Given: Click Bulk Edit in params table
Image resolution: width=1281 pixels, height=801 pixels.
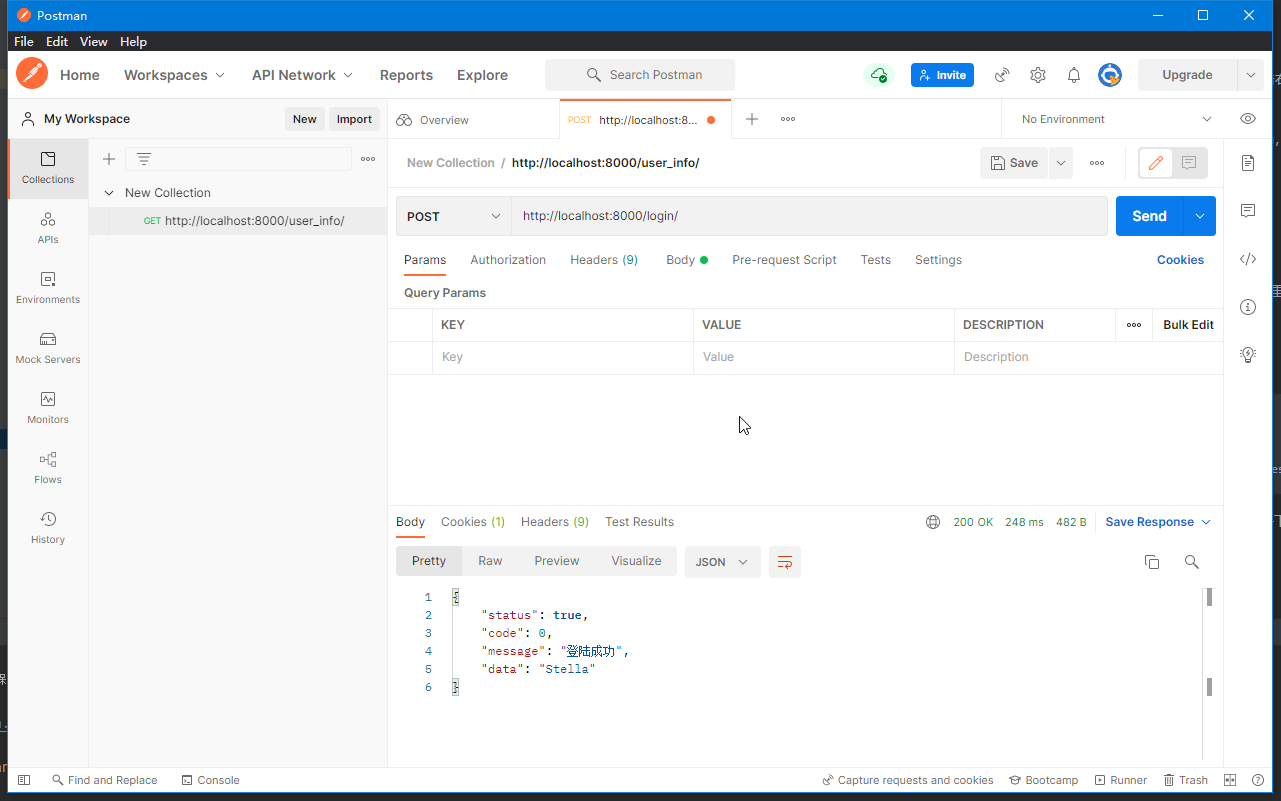Looking at the screenshot, I should [1188, 325].
